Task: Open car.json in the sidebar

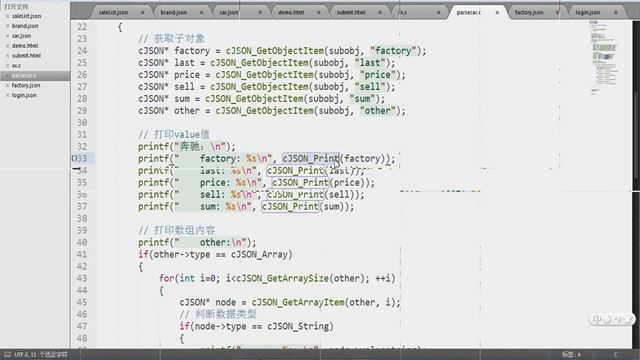Action: 21,36
